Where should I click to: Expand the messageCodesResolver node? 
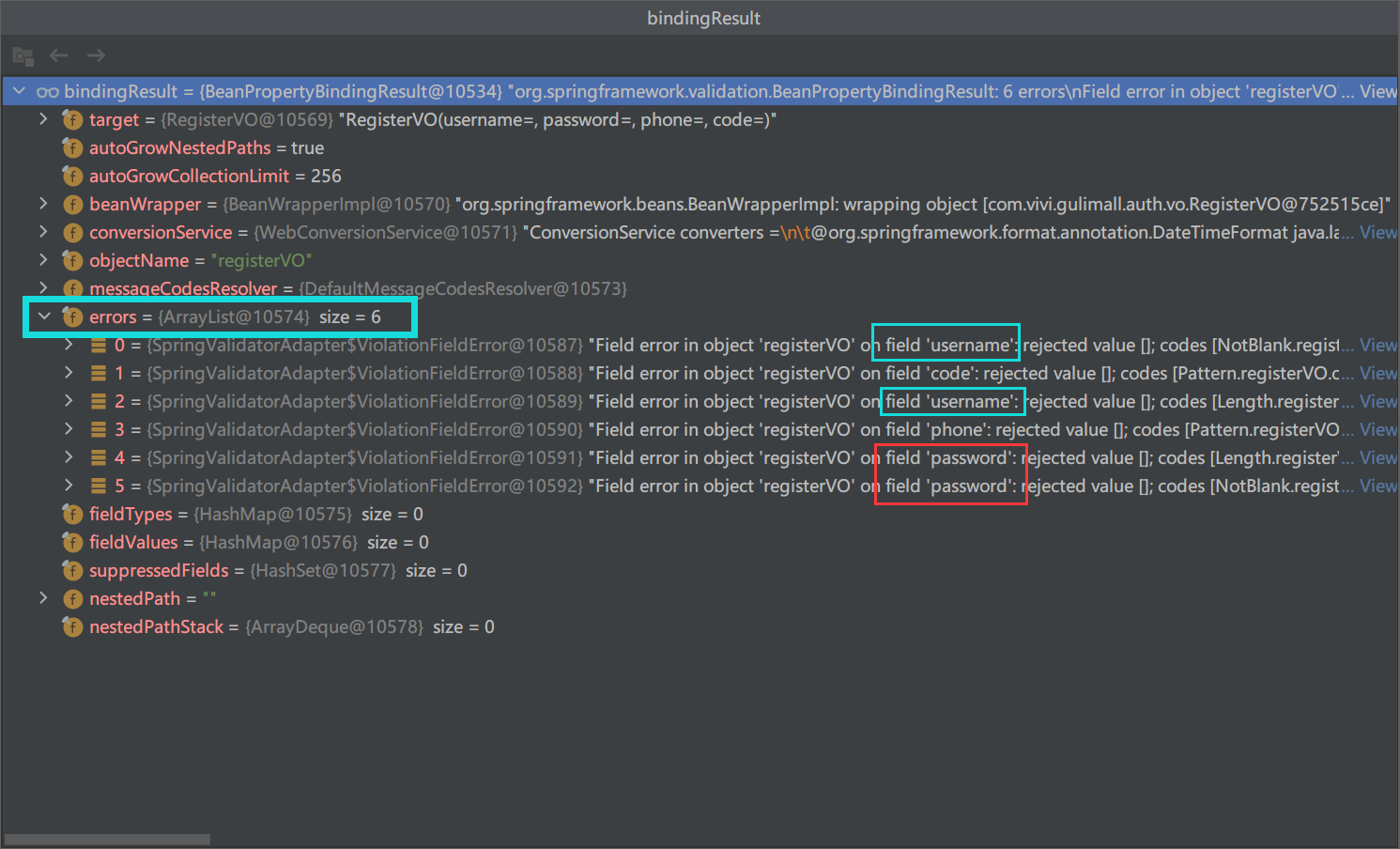tap(43, 288)
